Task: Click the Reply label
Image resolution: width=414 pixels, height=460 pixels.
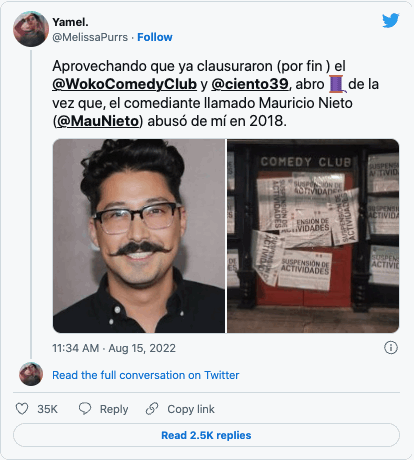Action: (114, 409)
